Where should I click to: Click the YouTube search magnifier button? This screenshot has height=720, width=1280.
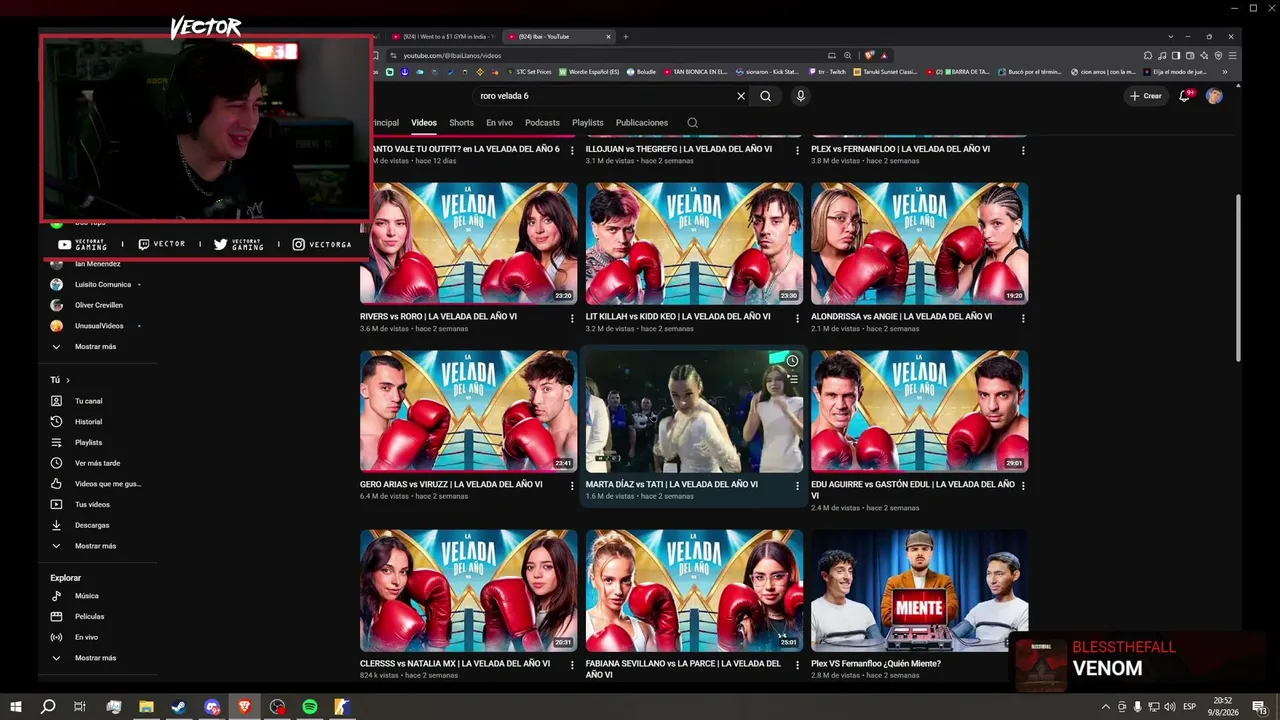(x=765, y=96)
